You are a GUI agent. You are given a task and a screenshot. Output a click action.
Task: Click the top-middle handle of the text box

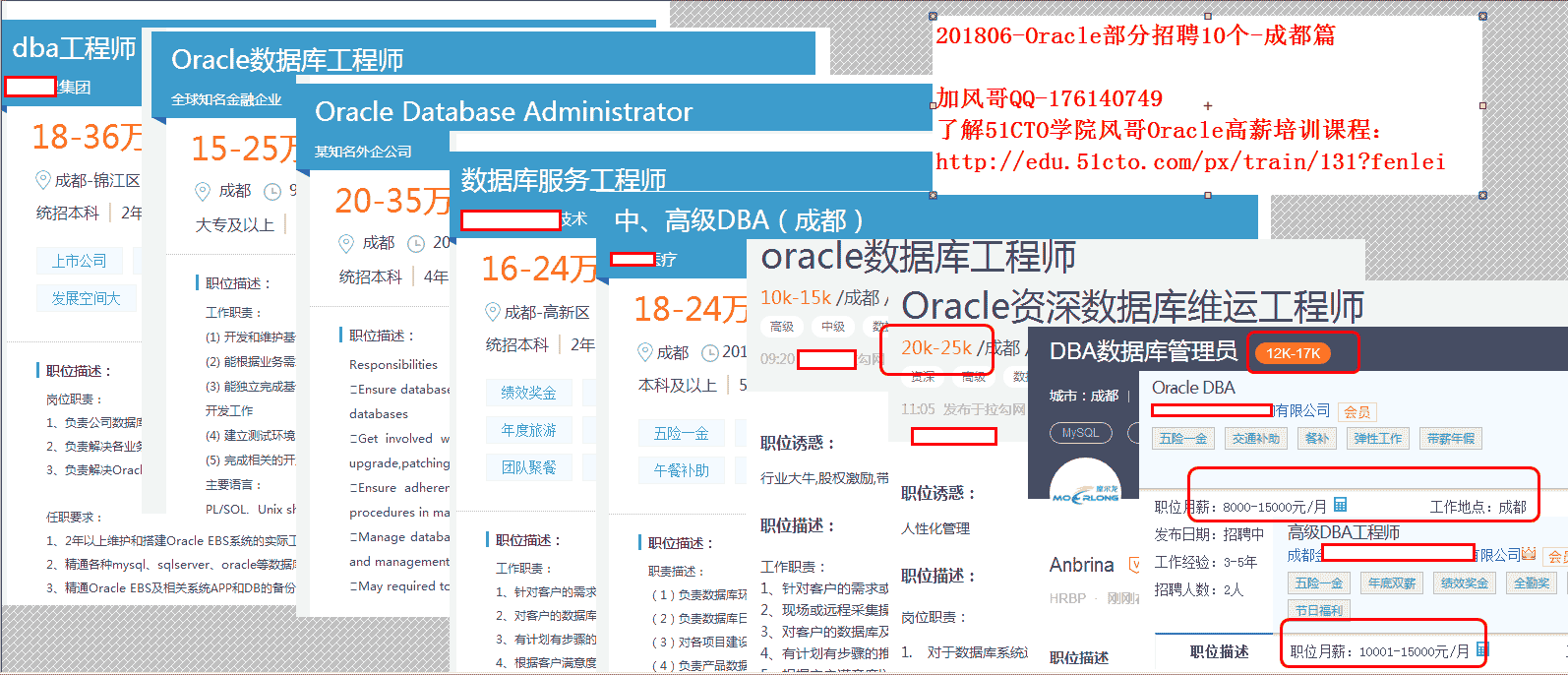pos(1208,17)
